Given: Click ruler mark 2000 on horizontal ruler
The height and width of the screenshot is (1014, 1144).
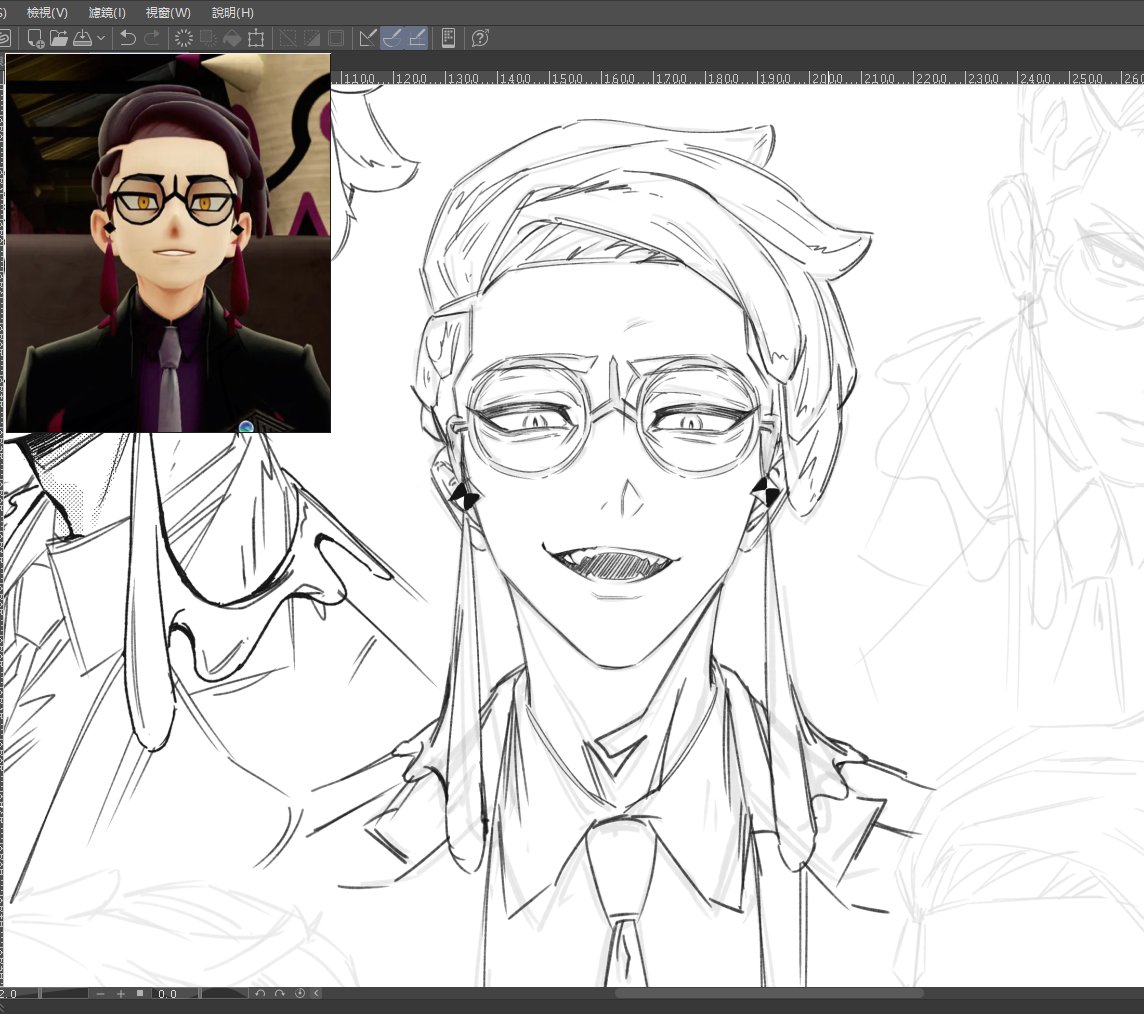Looking at the screenshot, I should tap(827, 78).
